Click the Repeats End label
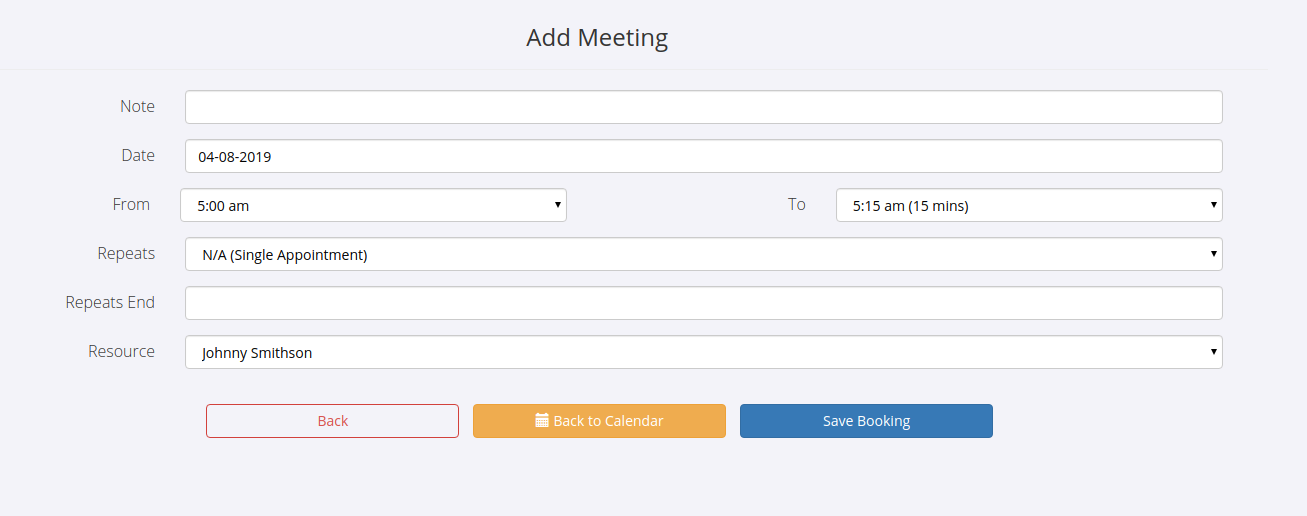Image resolution: width=1307 pixels, height=516 pixels. pos(110,302)
